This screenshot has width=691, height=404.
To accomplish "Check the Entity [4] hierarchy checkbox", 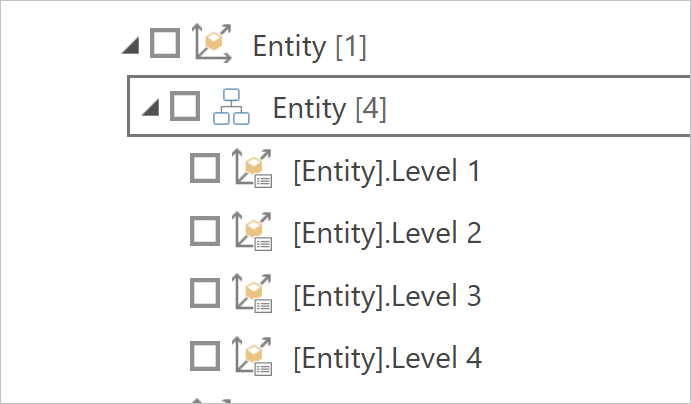I will (185, 106).
